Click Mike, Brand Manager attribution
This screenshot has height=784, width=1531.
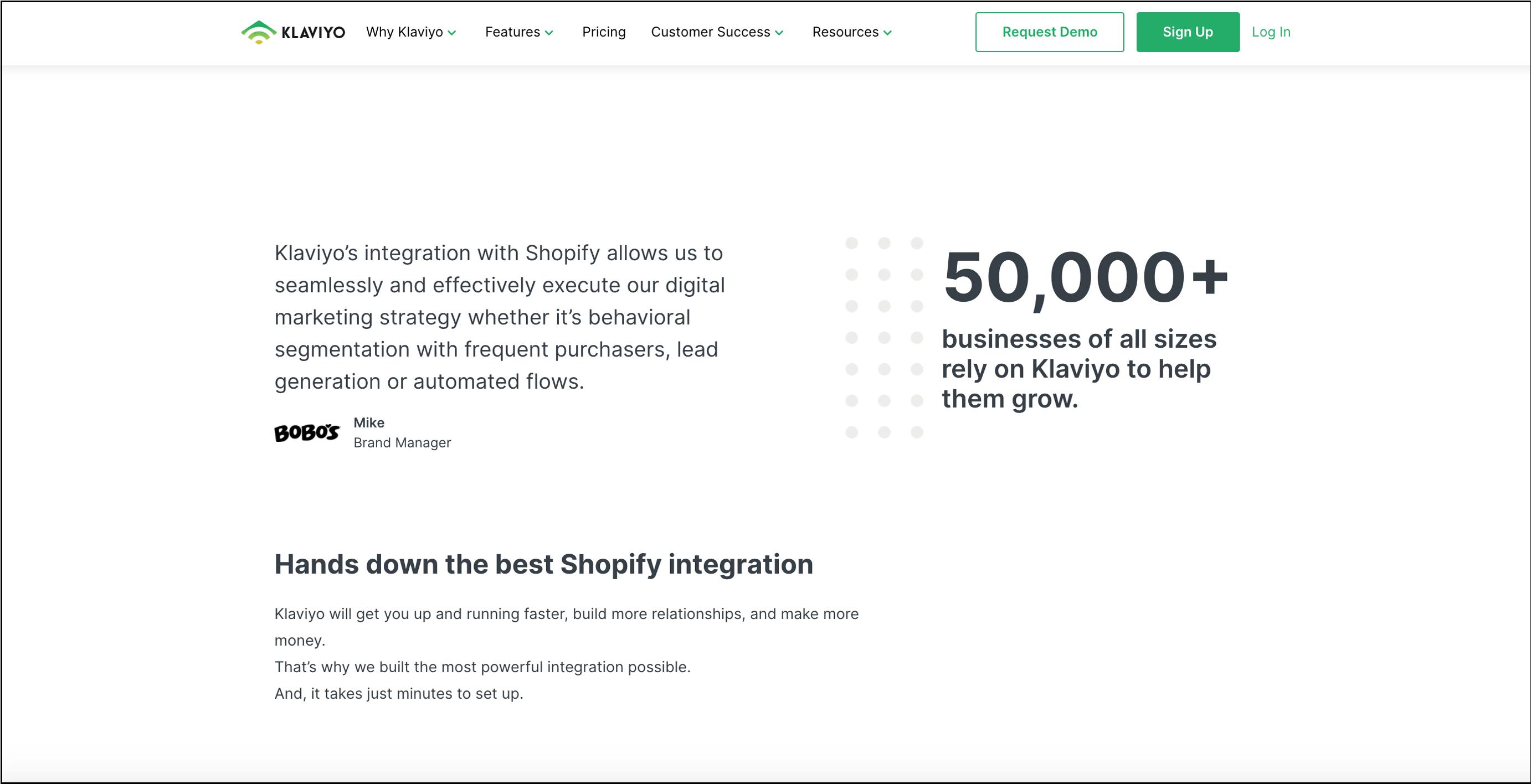coord(402,432)
